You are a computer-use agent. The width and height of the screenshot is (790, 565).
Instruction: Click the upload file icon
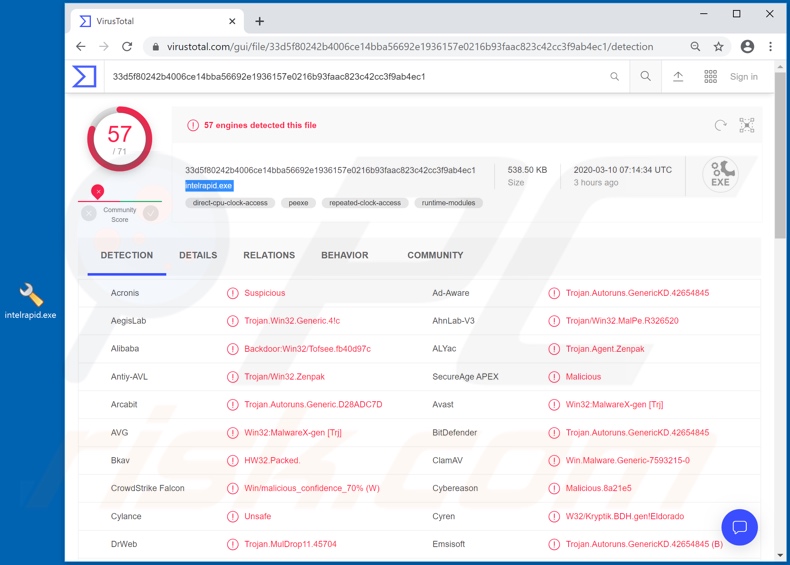click(x=678, y=77)
